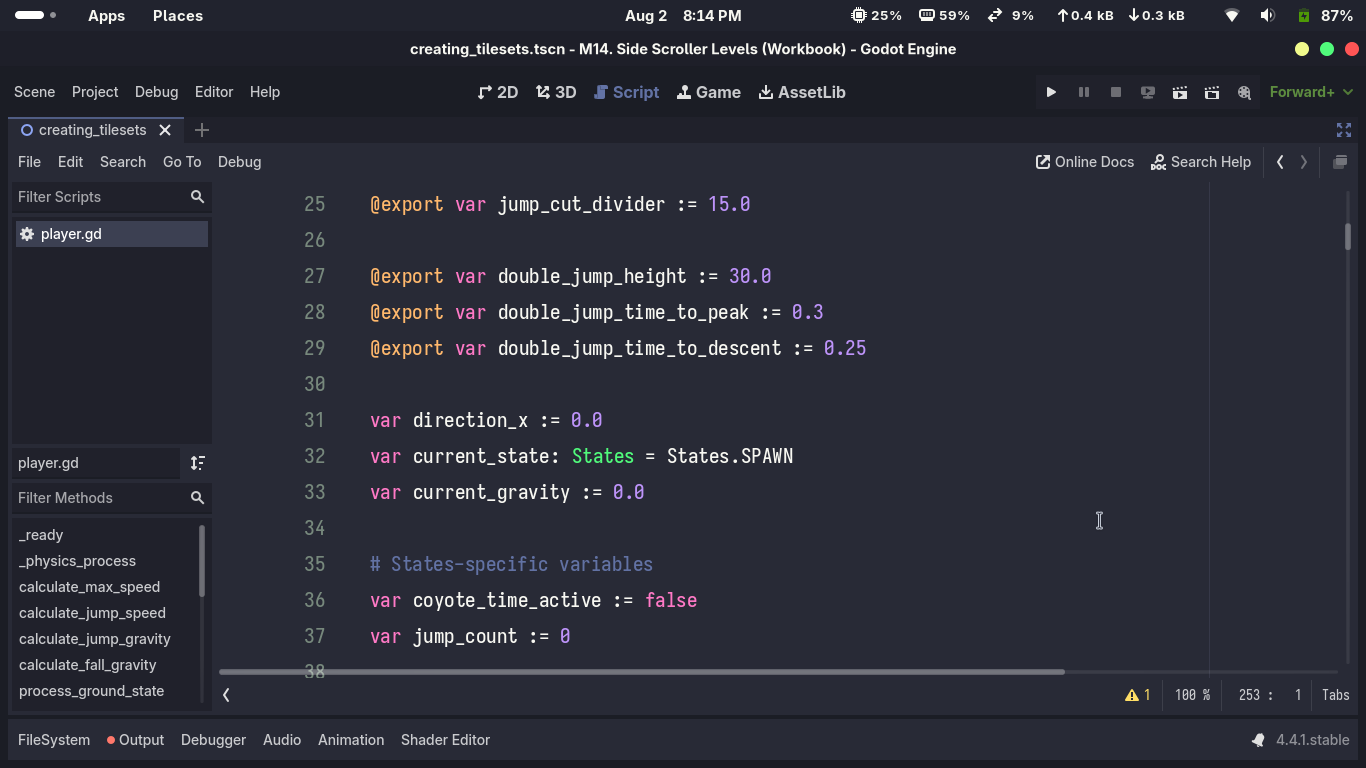Screen dimensions: 1366x768
Task: Open the Debugger bottom panel
Action: click(213, 740)
